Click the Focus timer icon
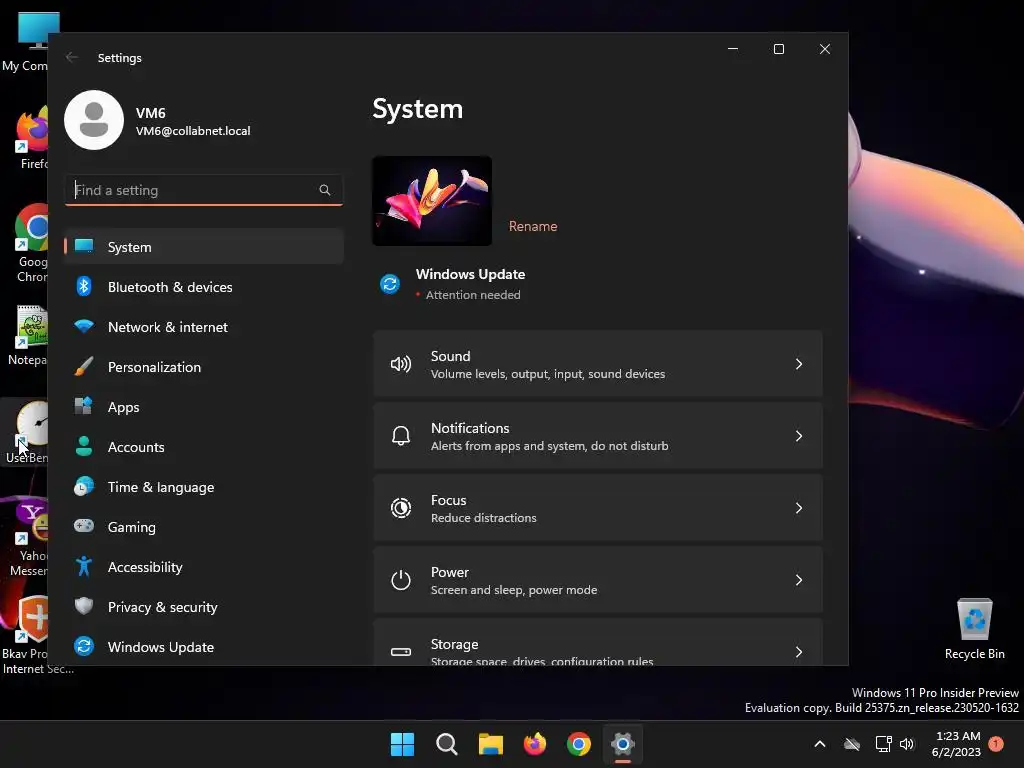 point(401,507)
